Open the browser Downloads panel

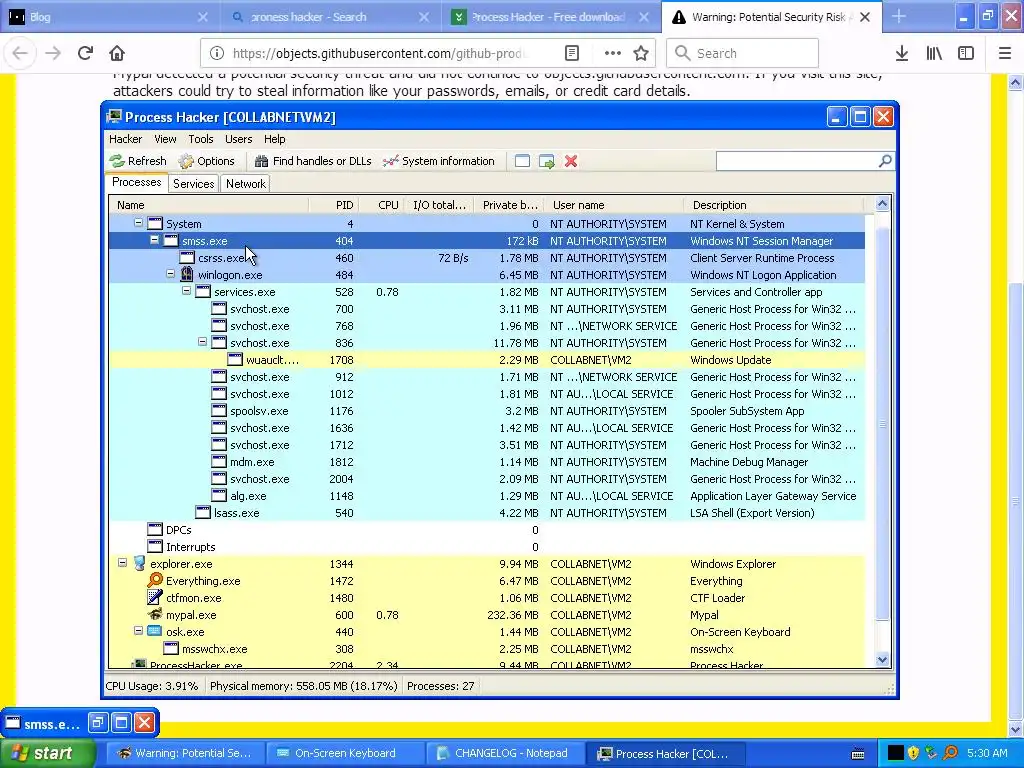click(x=902, y=53)
